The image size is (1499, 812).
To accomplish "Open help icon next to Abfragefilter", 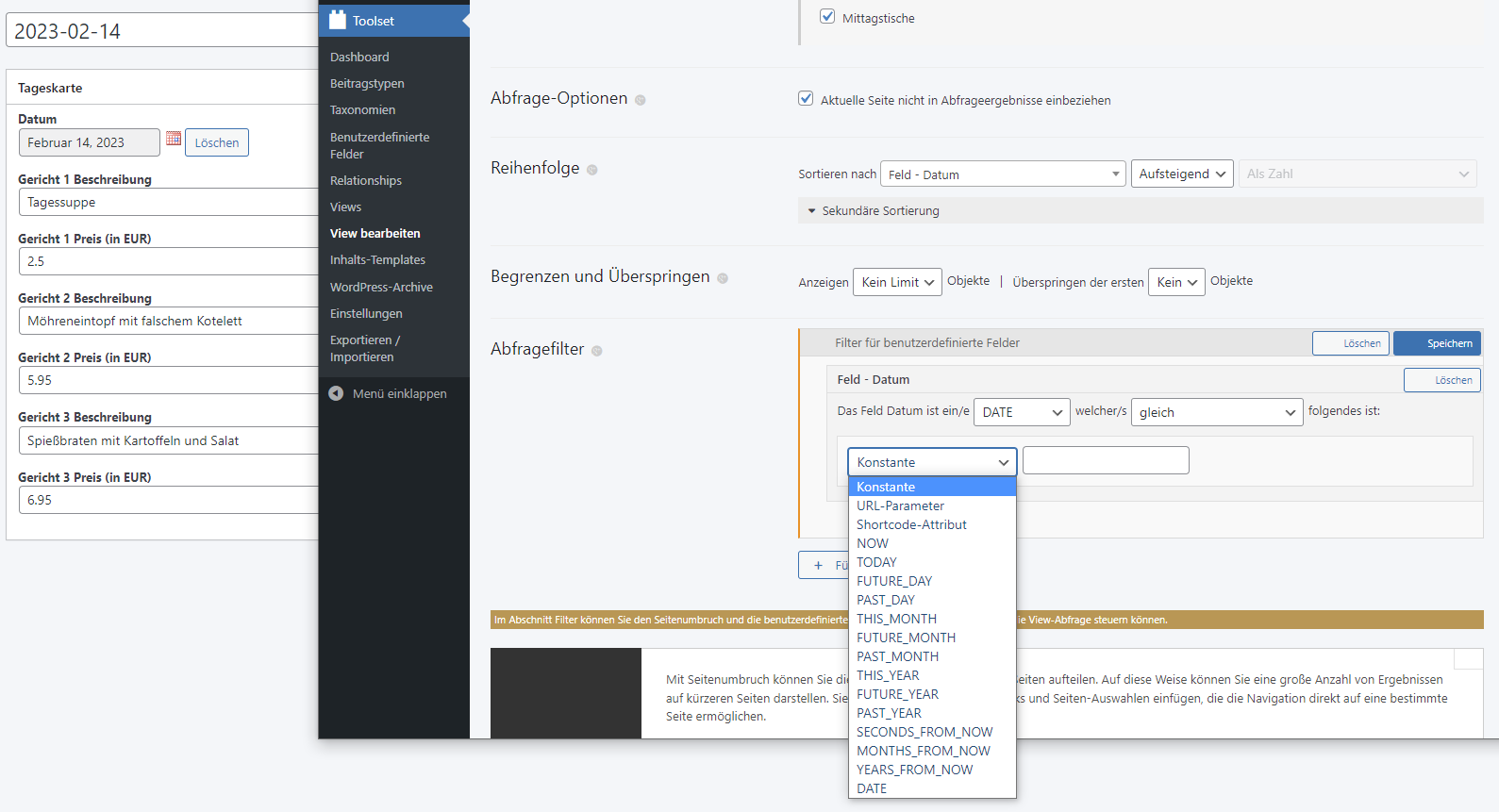I will click(597, 351).
